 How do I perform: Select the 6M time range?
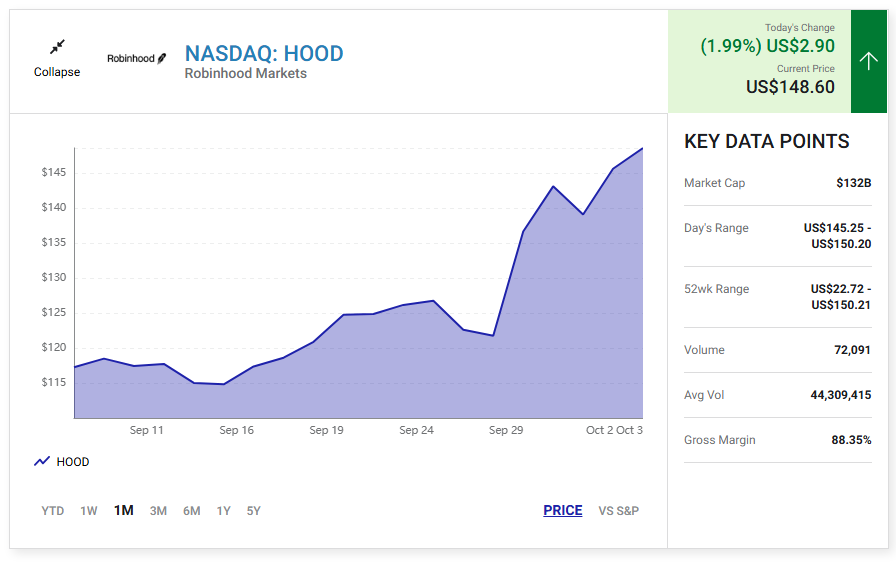[x=191, y=511]
